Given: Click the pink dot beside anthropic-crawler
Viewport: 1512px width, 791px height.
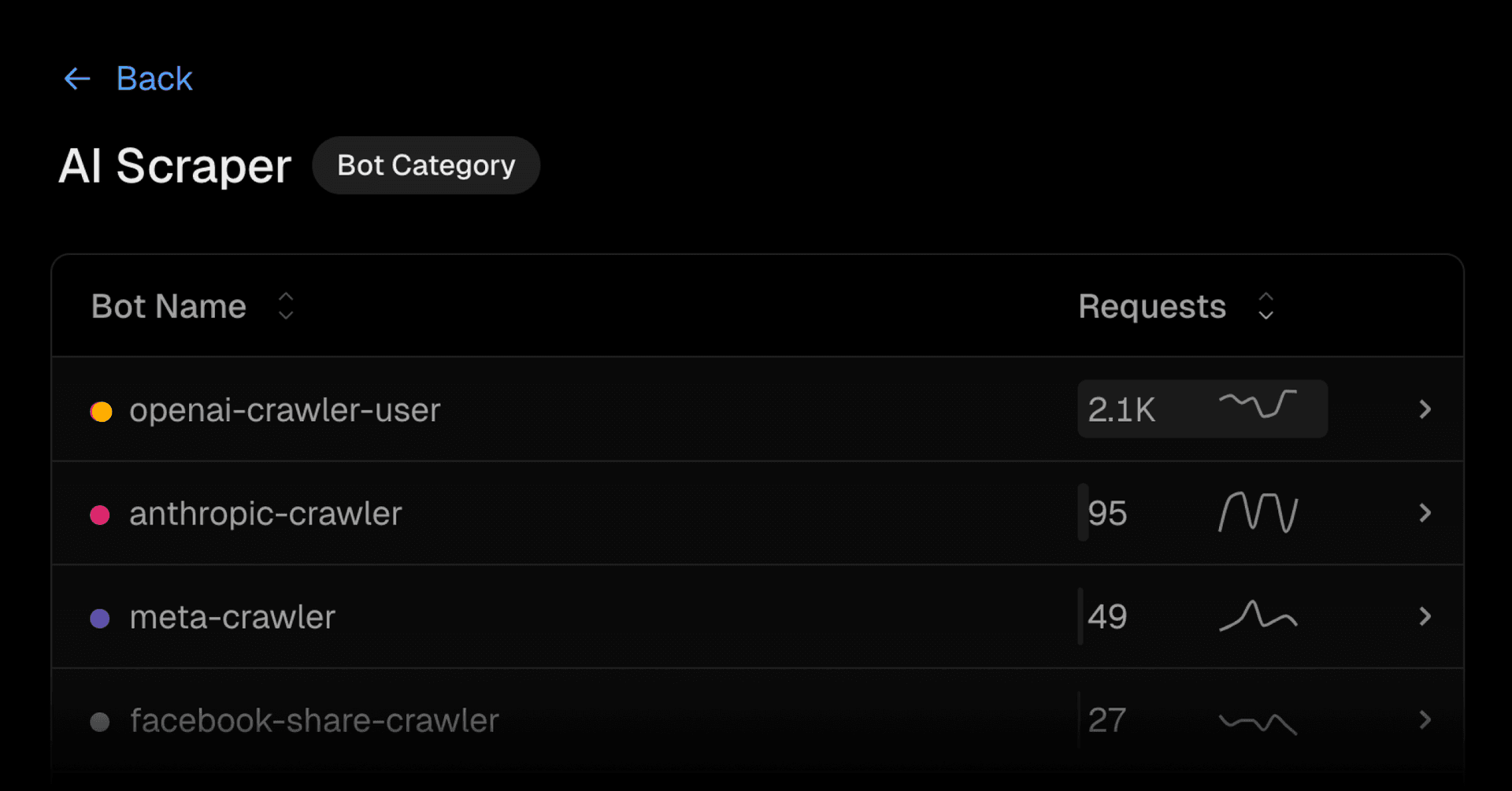Looking at the screenshot, I should (x=100, y=515).
